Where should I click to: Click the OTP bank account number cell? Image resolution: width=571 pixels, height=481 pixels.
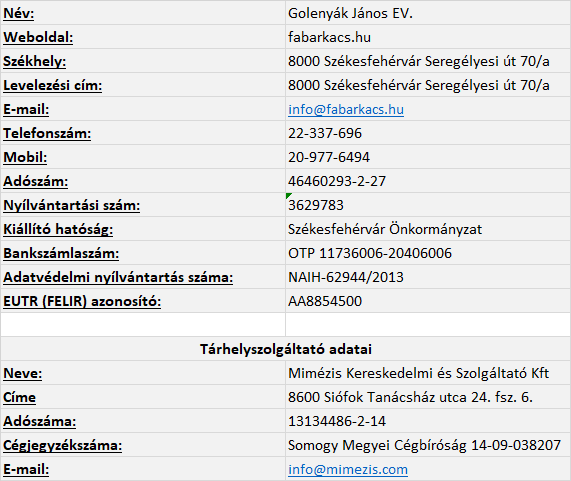click(x=428, y=253)
